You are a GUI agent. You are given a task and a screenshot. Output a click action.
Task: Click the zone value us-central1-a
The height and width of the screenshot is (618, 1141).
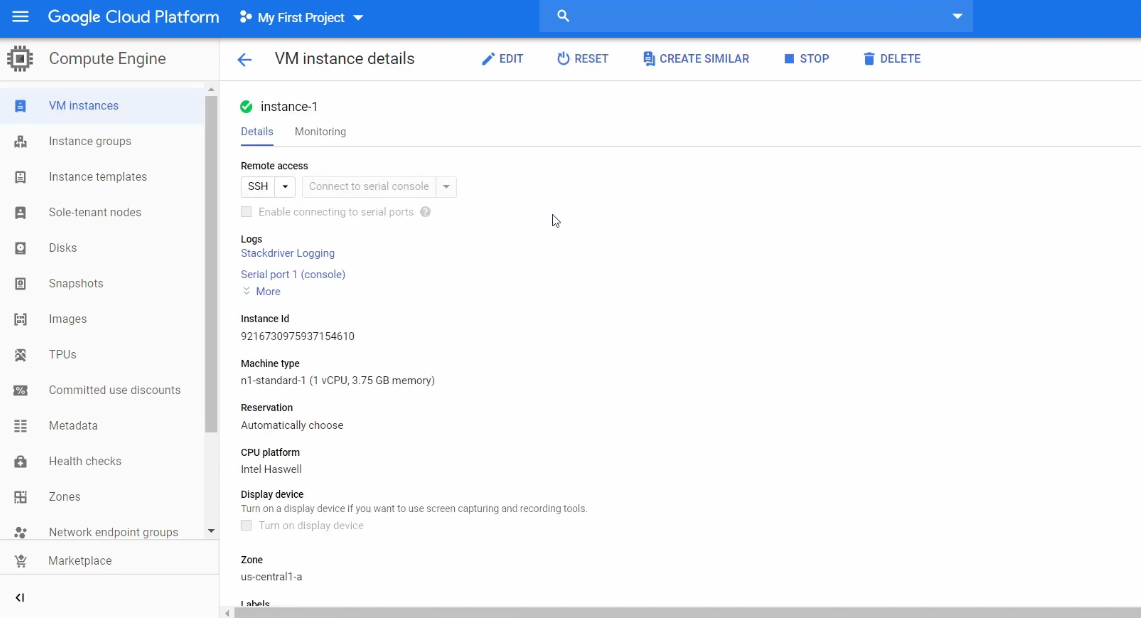point(271,577)
